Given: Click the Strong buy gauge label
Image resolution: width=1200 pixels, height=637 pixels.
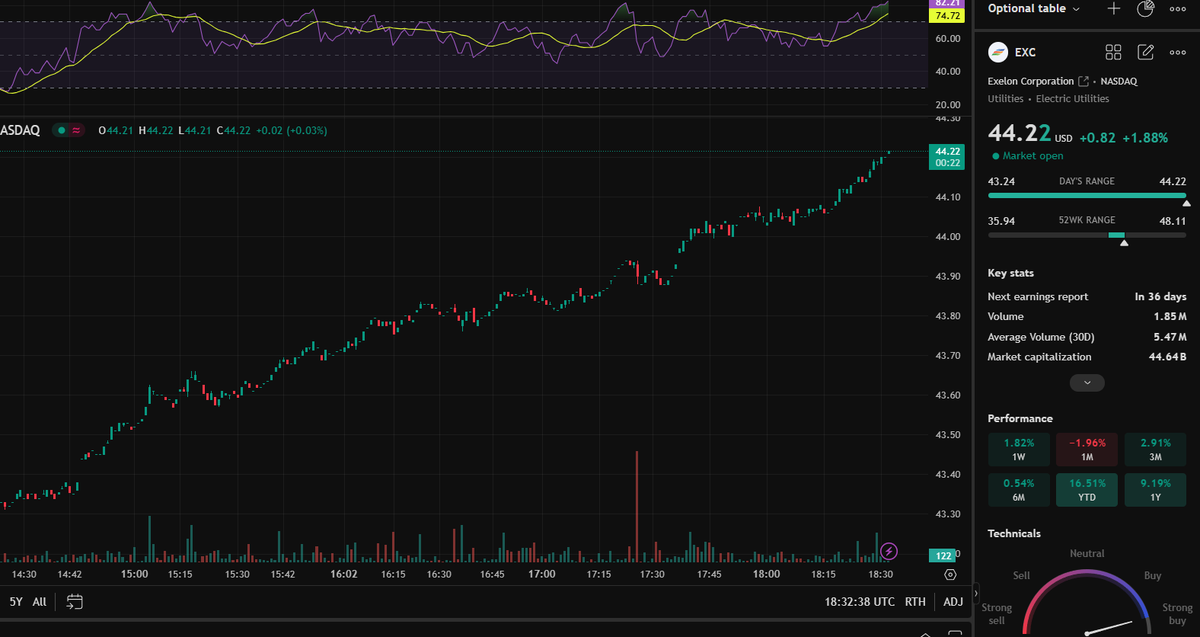Looking at the screenshot, I should pos(1177,614).
